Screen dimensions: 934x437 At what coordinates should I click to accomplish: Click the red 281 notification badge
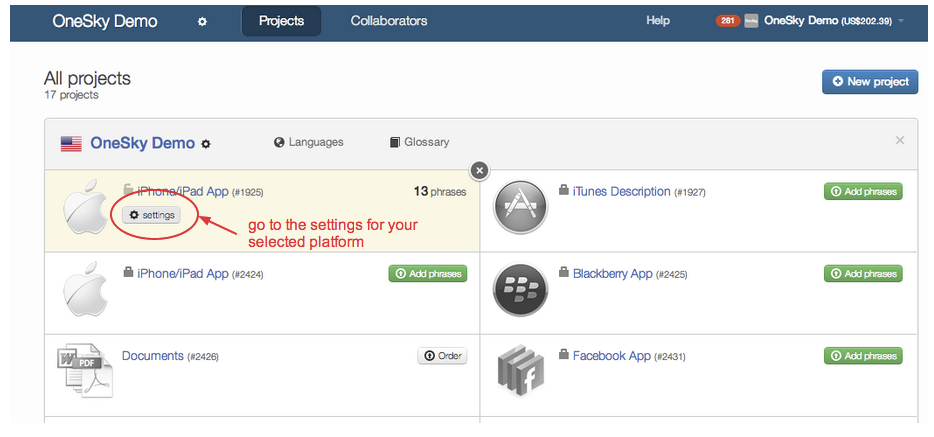coord(728,21)
